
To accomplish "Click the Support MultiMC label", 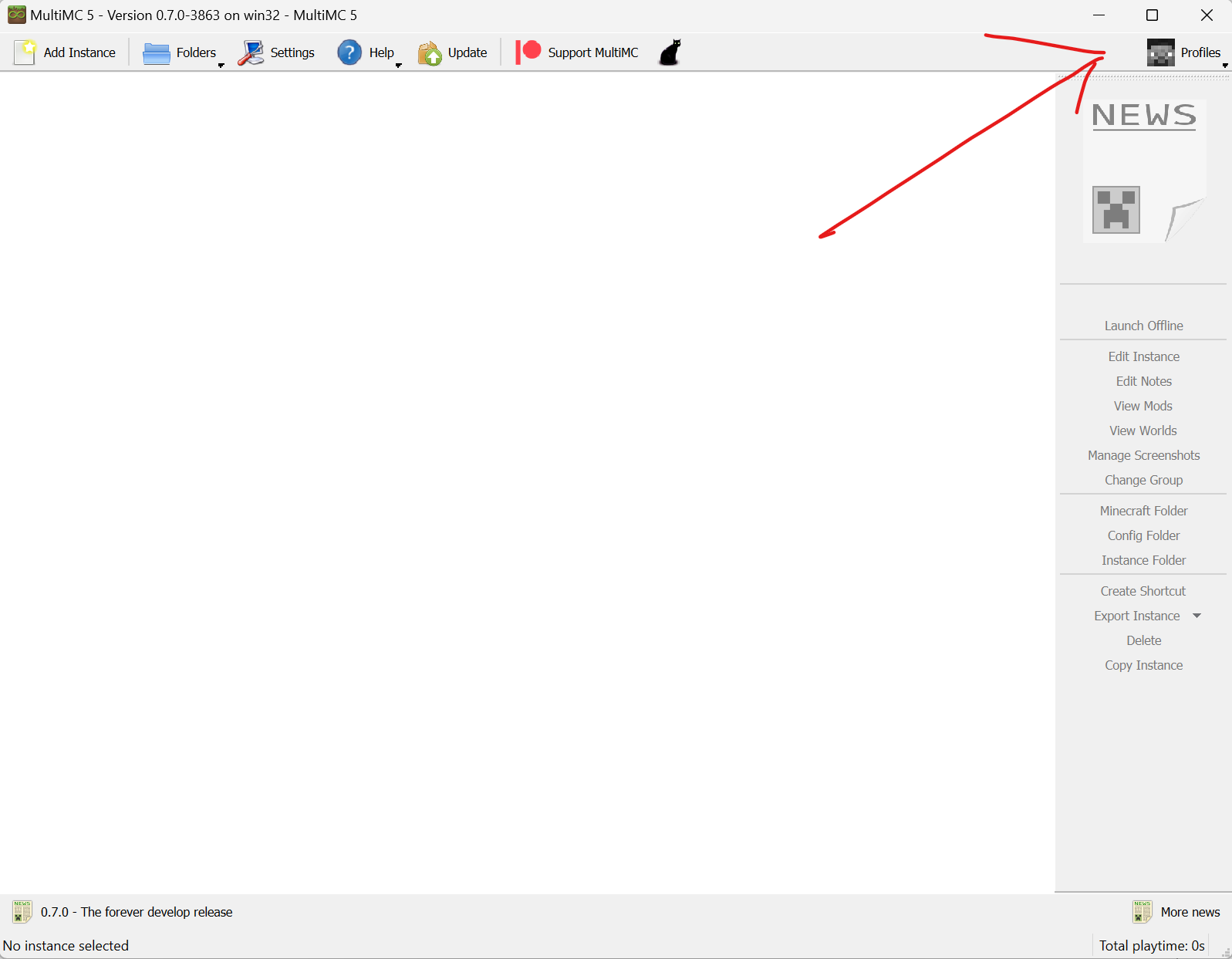I will coord(593,52).
